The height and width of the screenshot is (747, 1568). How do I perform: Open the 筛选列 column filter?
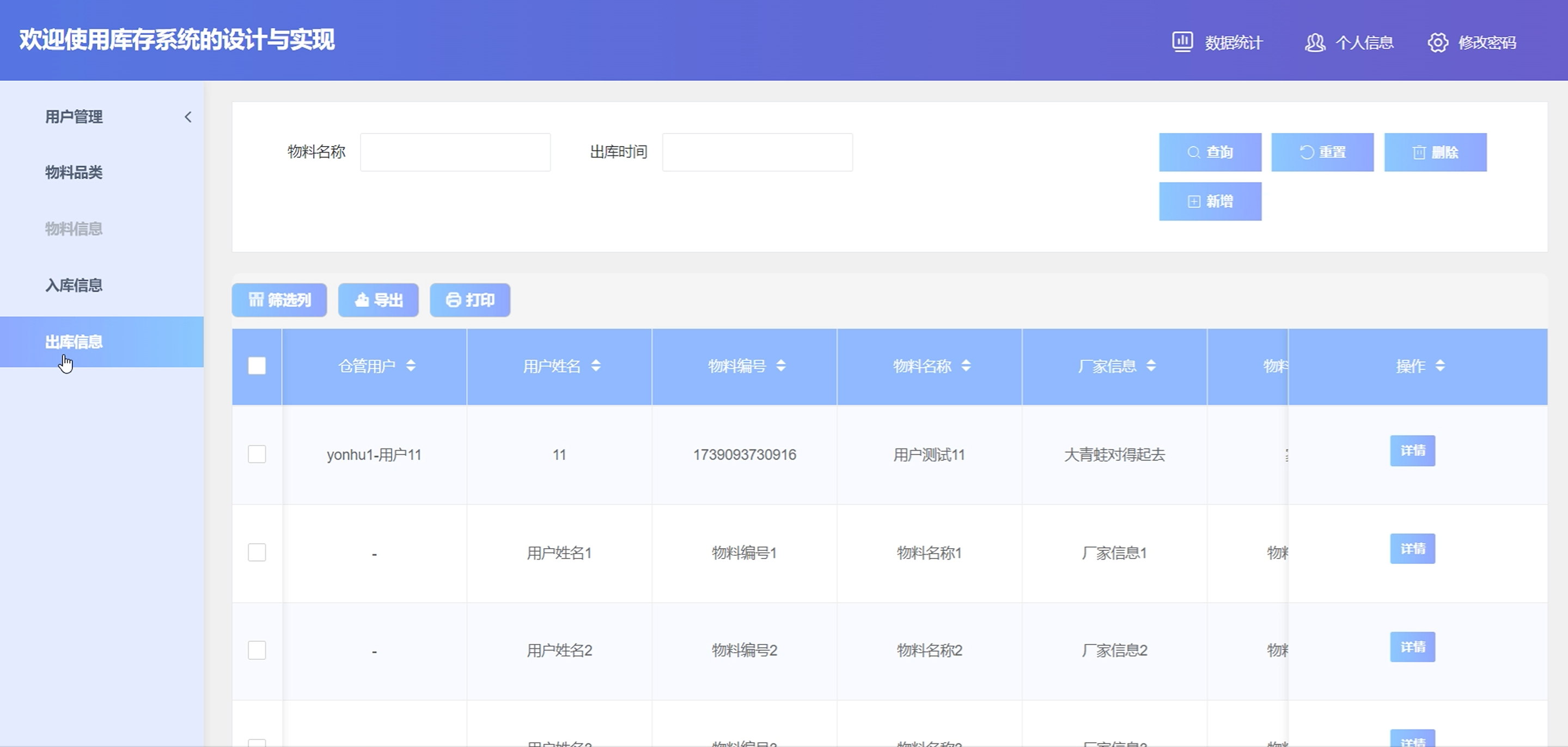point(279,300)
